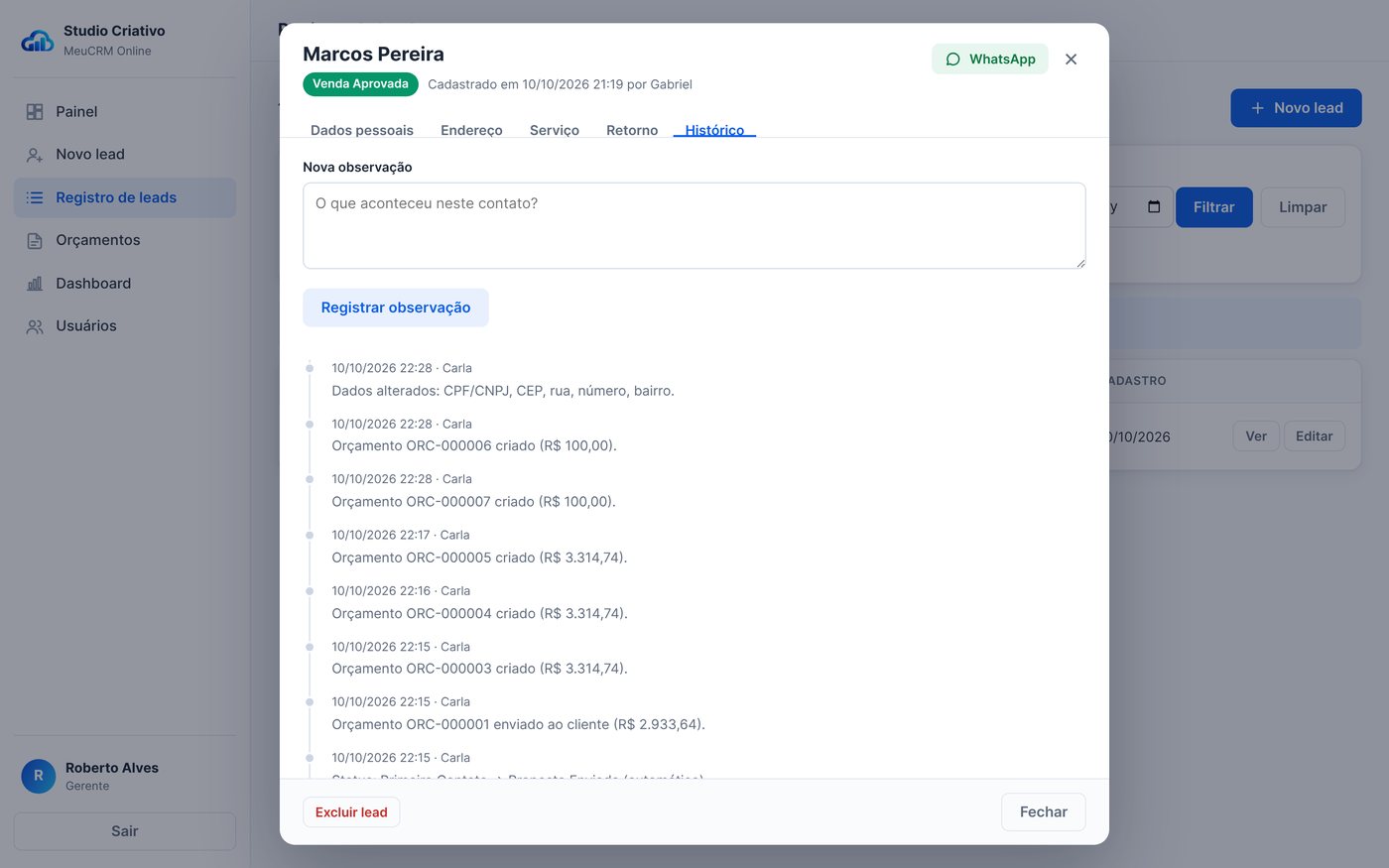Open the Dados pessoais tab
Viewport: 1389px width, 868px height.
pos(362,130)
